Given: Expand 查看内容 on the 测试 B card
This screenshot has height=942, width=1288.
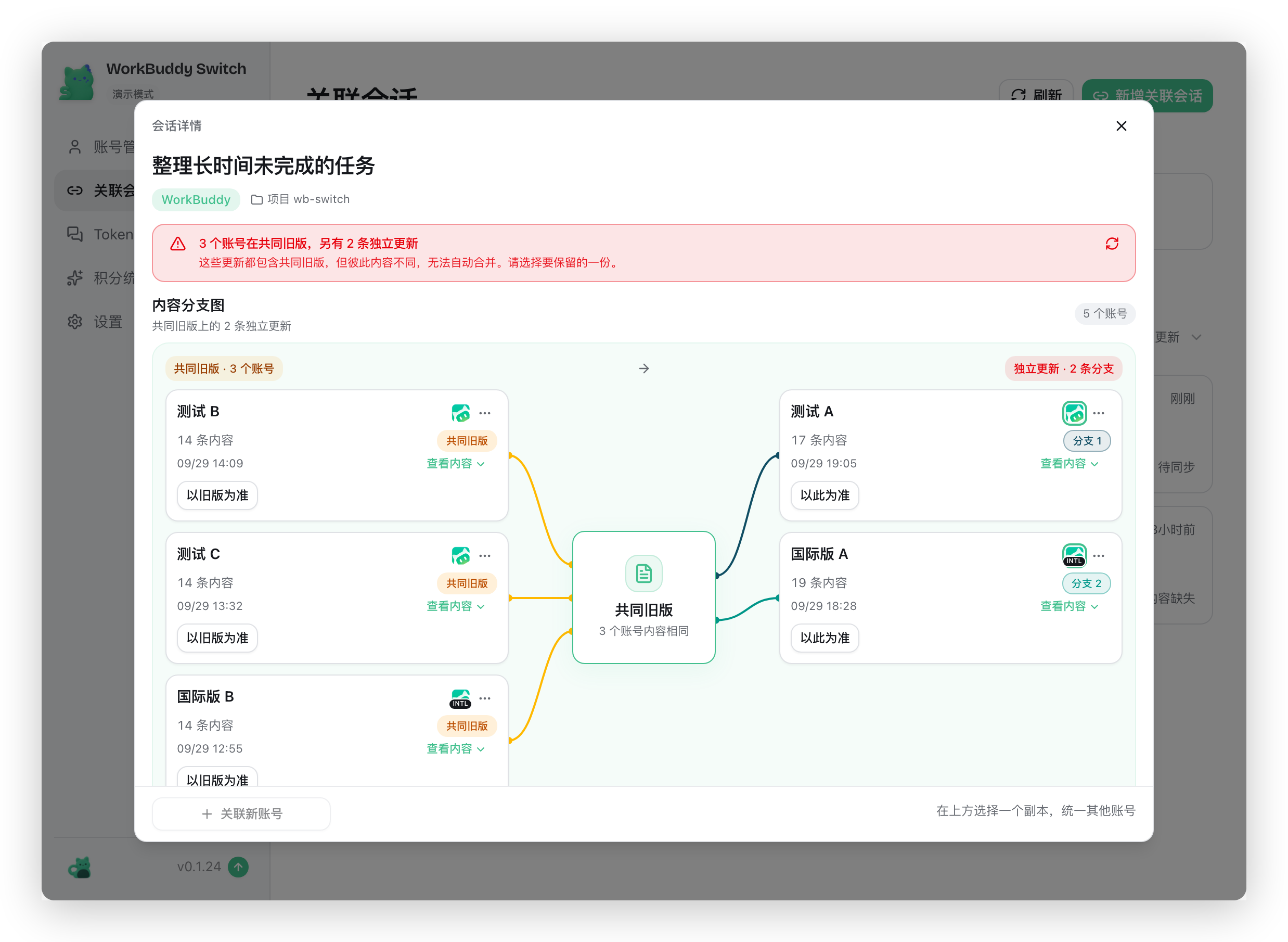Looking at the screenshot, I should click(x=455, y=464).
